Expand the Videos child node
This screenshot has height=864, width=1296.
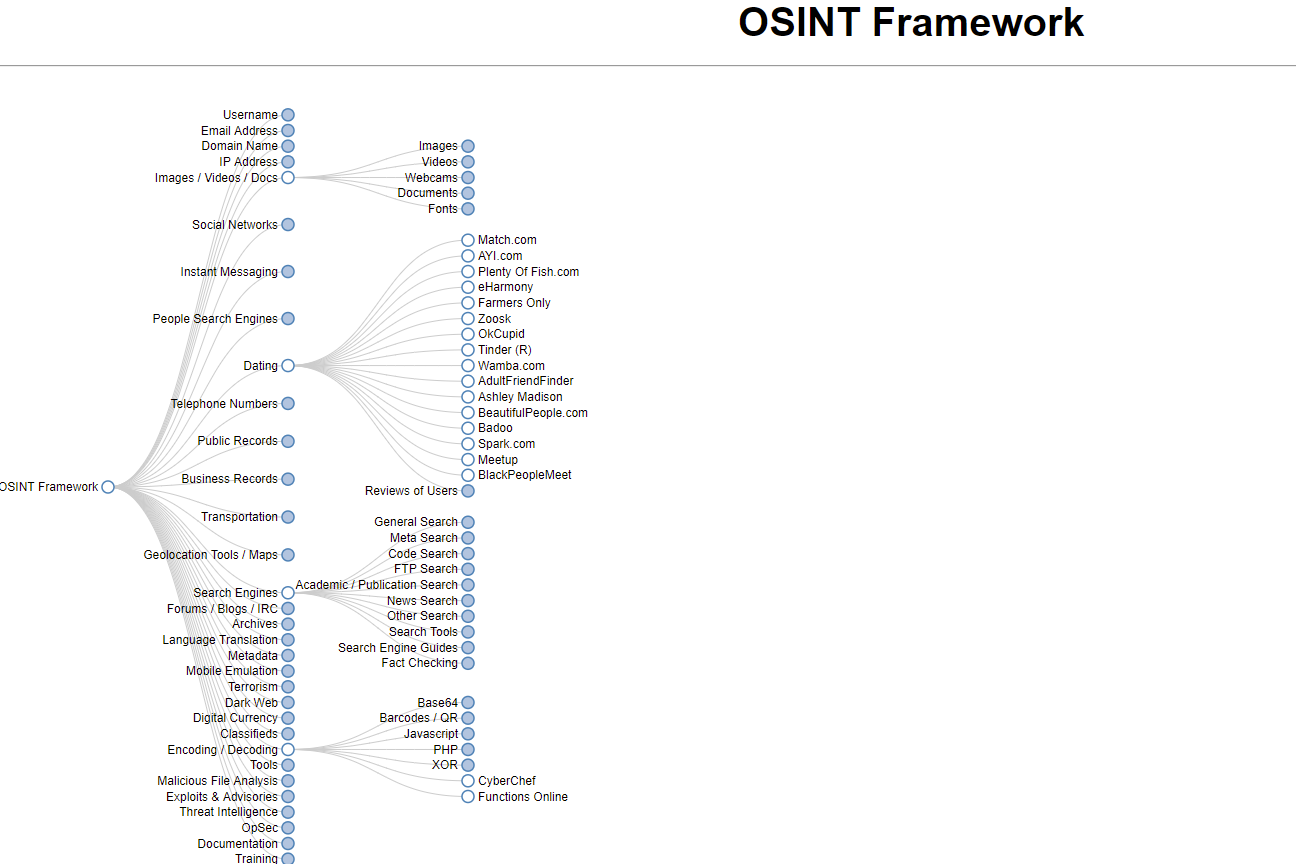click(468, 162)
